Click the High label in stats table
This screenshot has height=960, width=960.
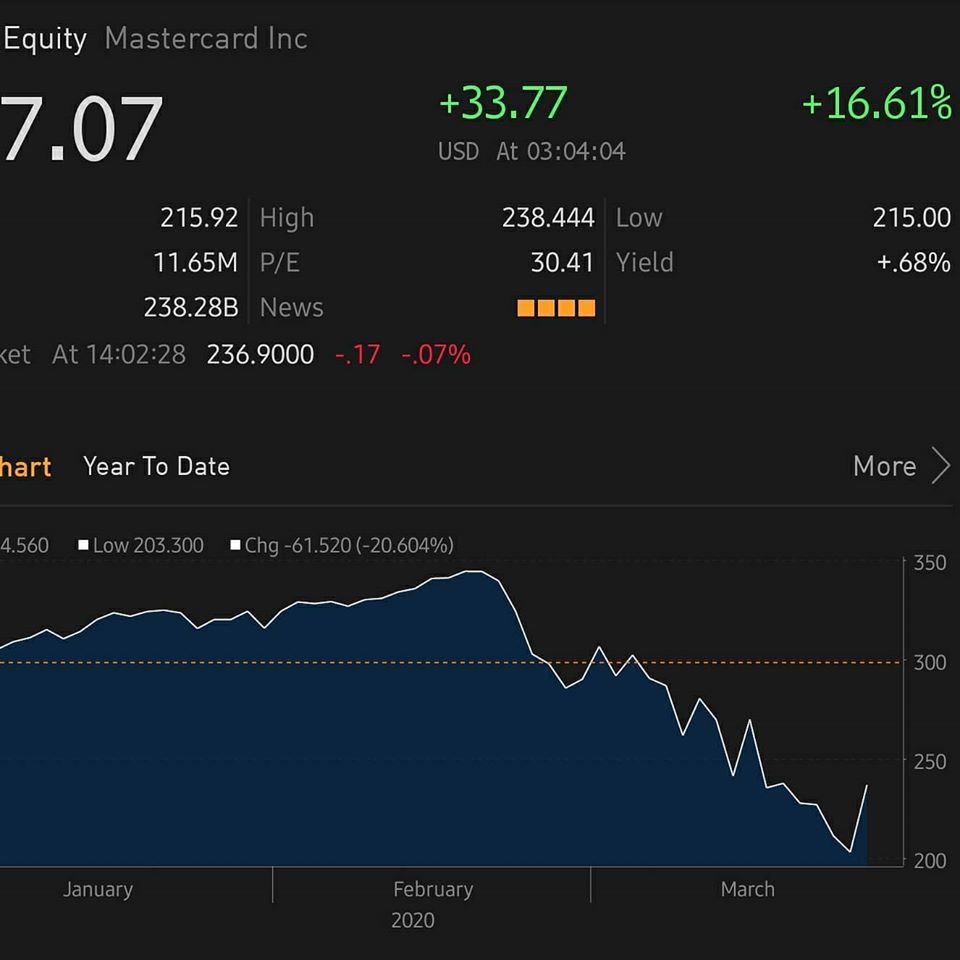pos(287,218)
